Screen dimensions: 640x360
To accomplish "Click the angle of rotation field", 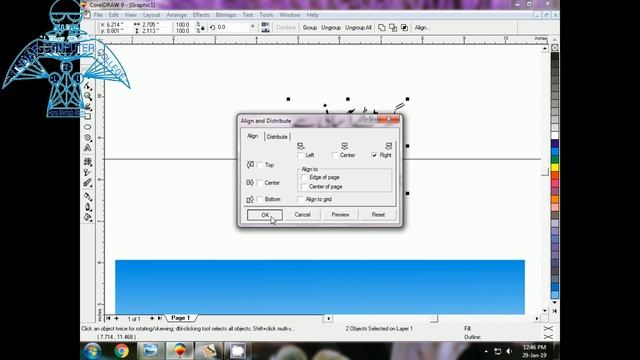I will 232,27.
